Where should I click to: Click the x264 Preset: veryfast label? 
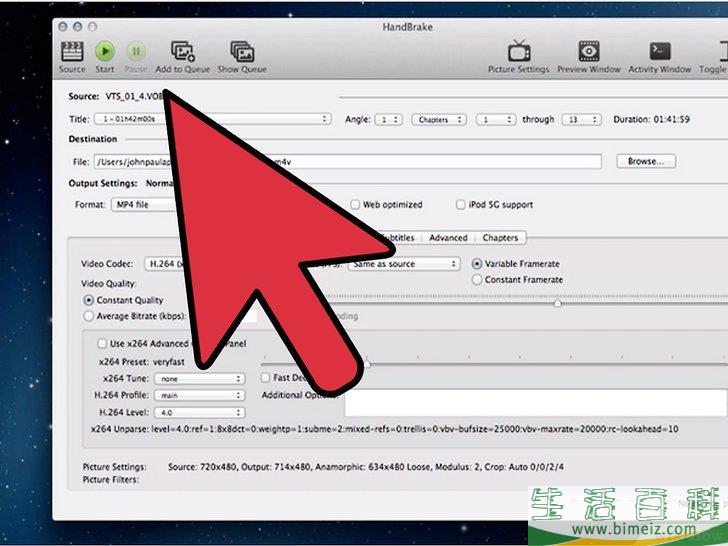point(142,362)
